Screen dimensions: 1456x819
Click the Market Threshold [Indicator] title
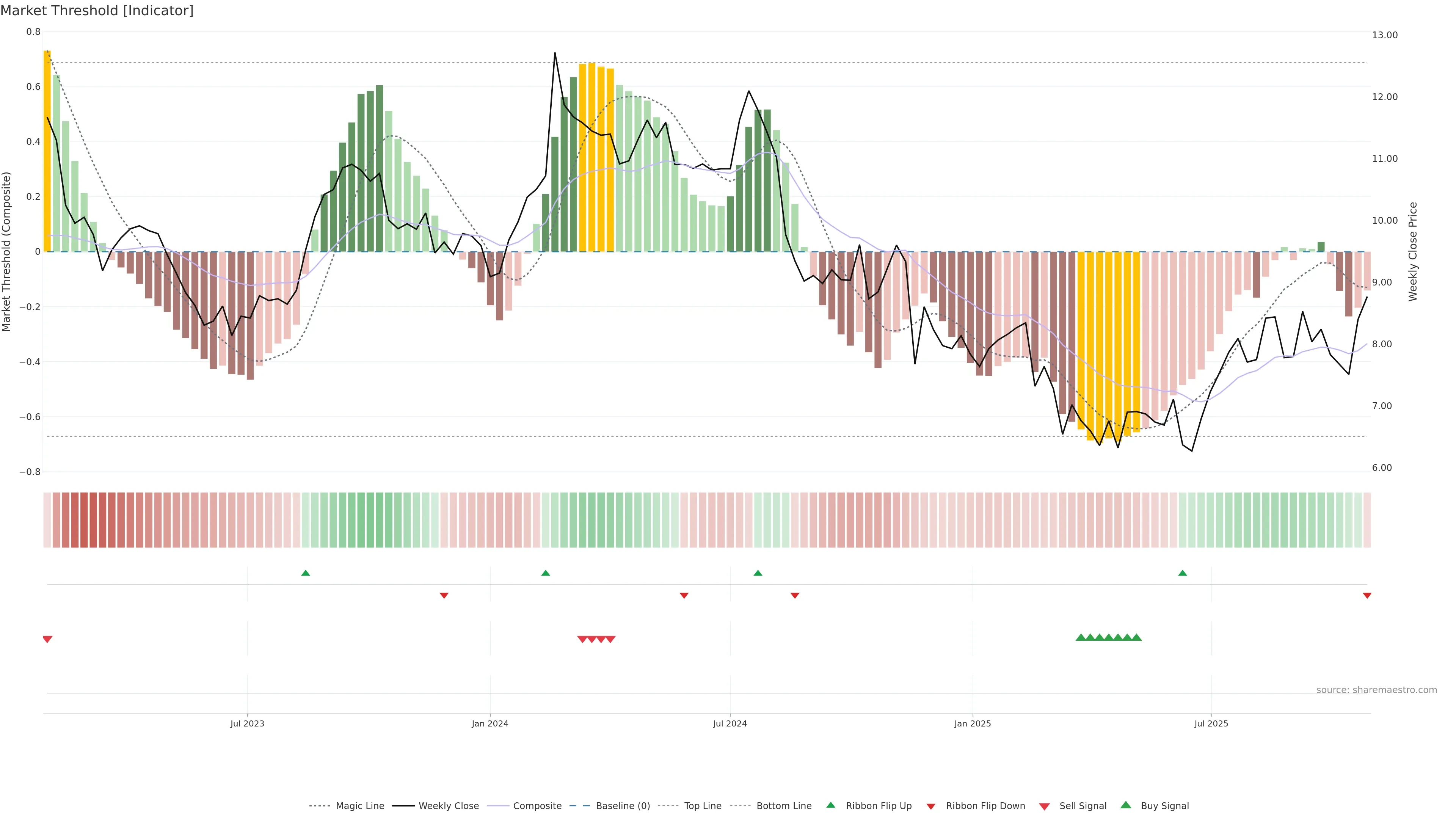tap(97, 11)
